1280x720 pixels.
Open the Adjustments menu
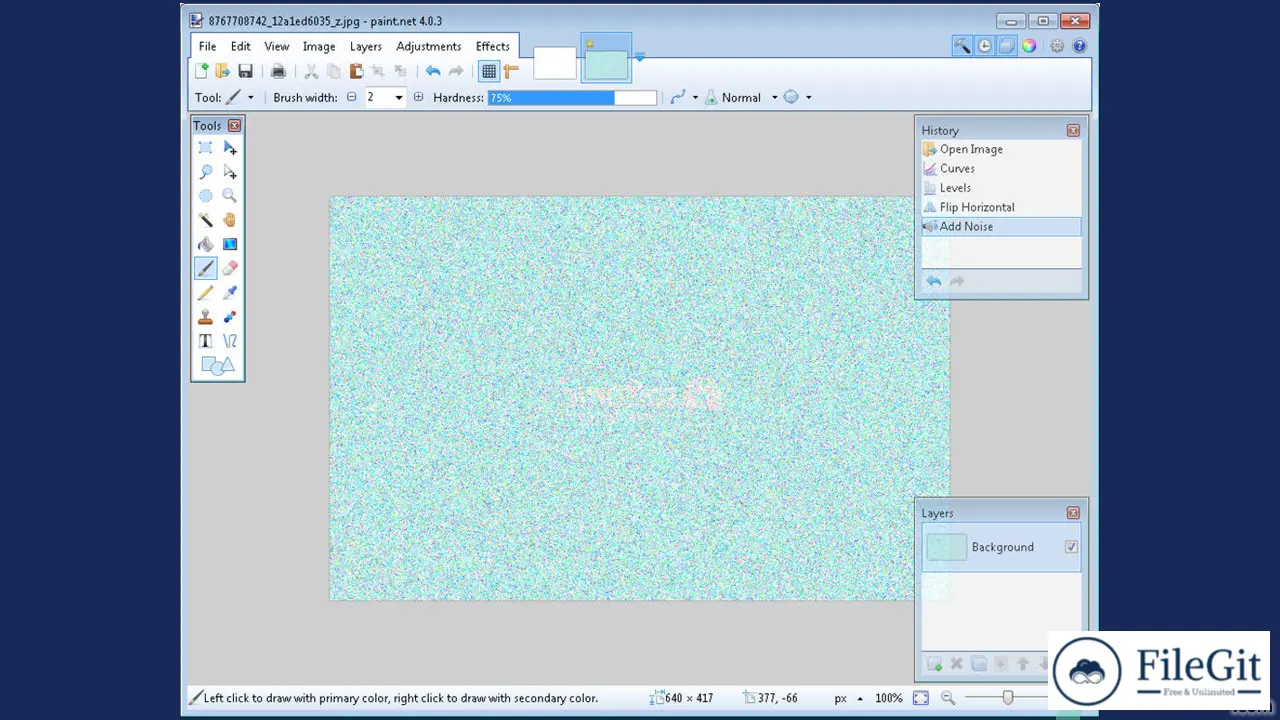pos(429,46)
